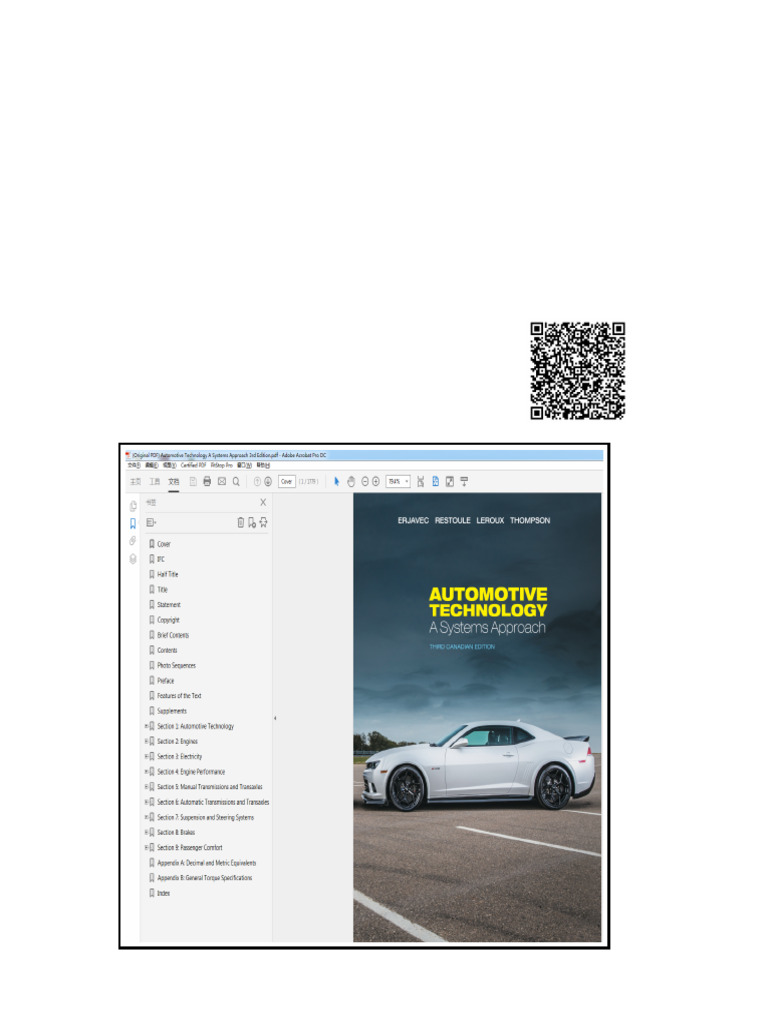
Task: Select the arrow selection tool
Action: pos(336,481)
